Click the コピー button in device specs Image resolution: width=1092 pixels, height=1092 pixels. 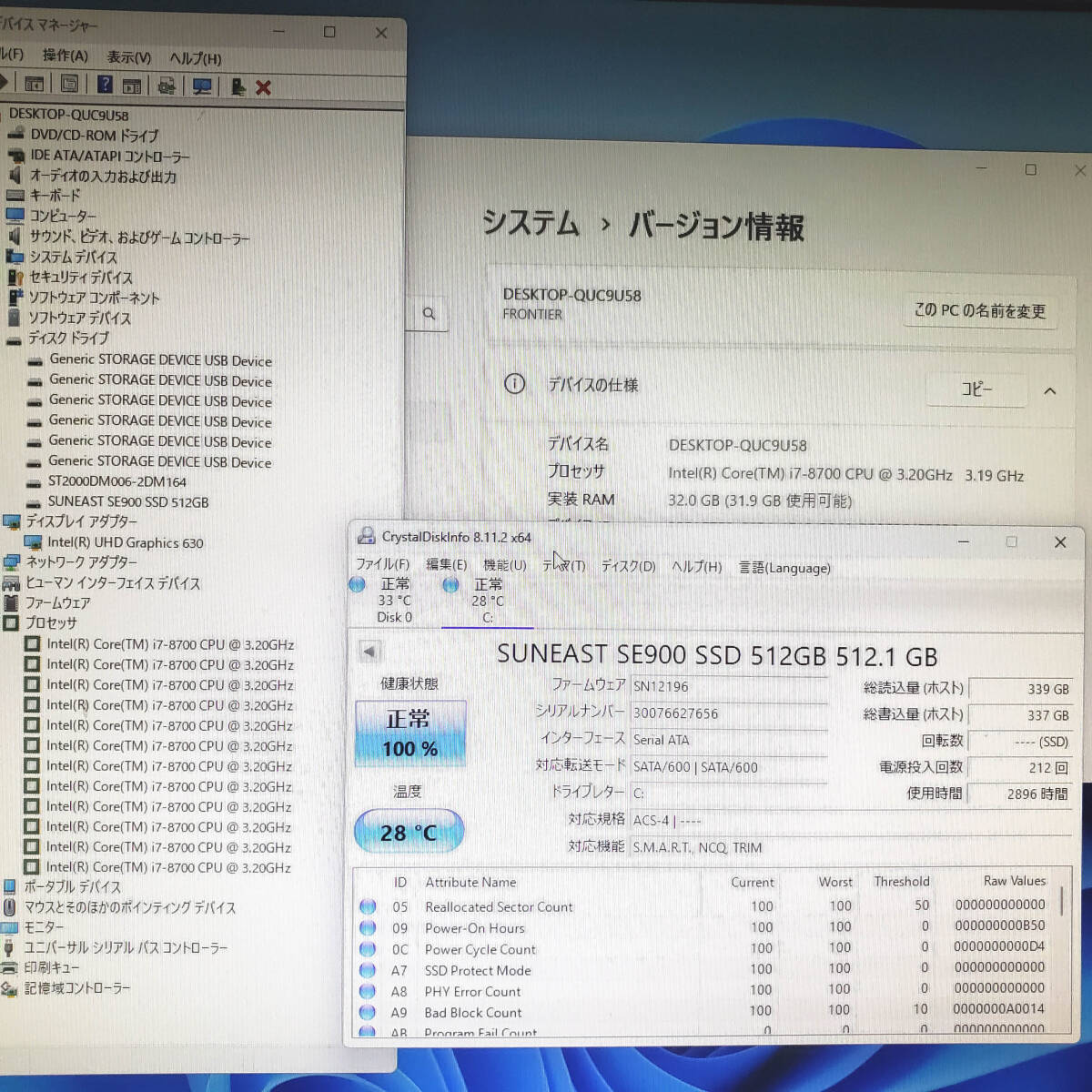[x=976, y=389]
